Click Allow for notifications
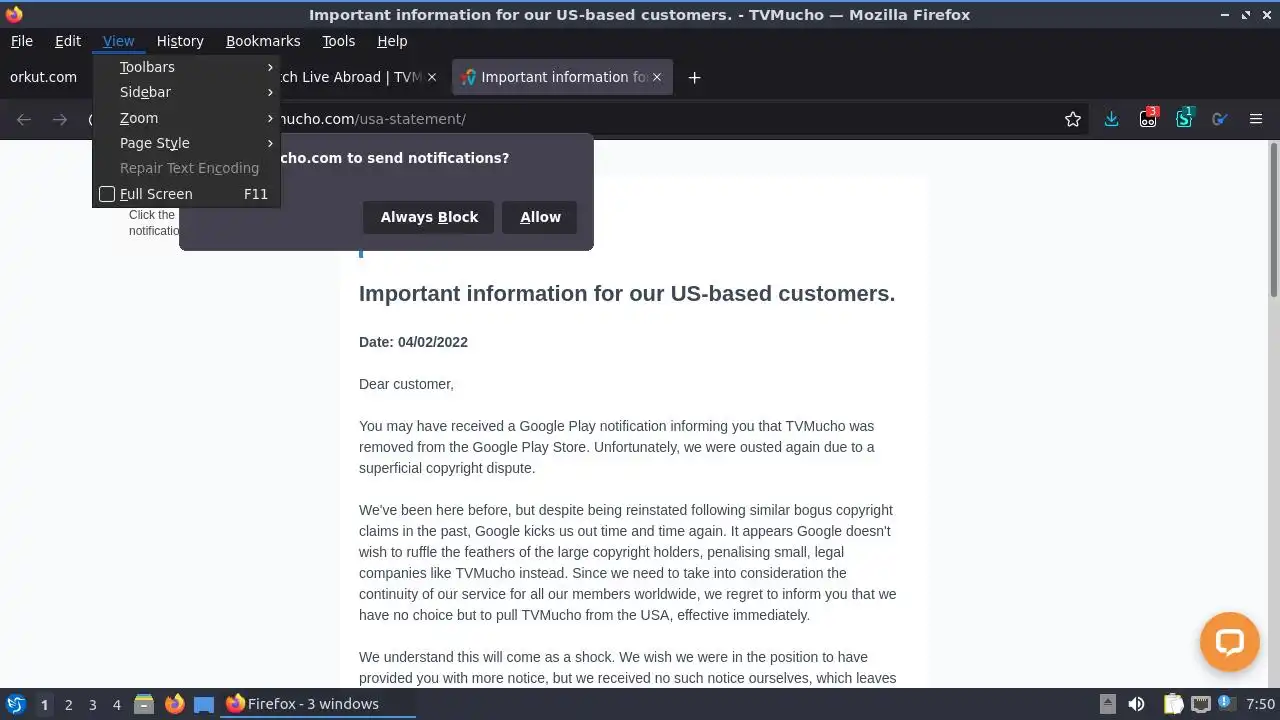The height and width of the screenshot is (720, 1280). tap(540, 217)
